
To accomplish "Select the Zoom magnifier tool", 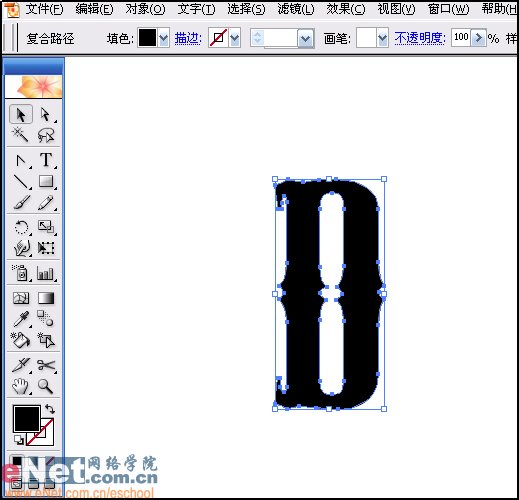I will [46, 386].
